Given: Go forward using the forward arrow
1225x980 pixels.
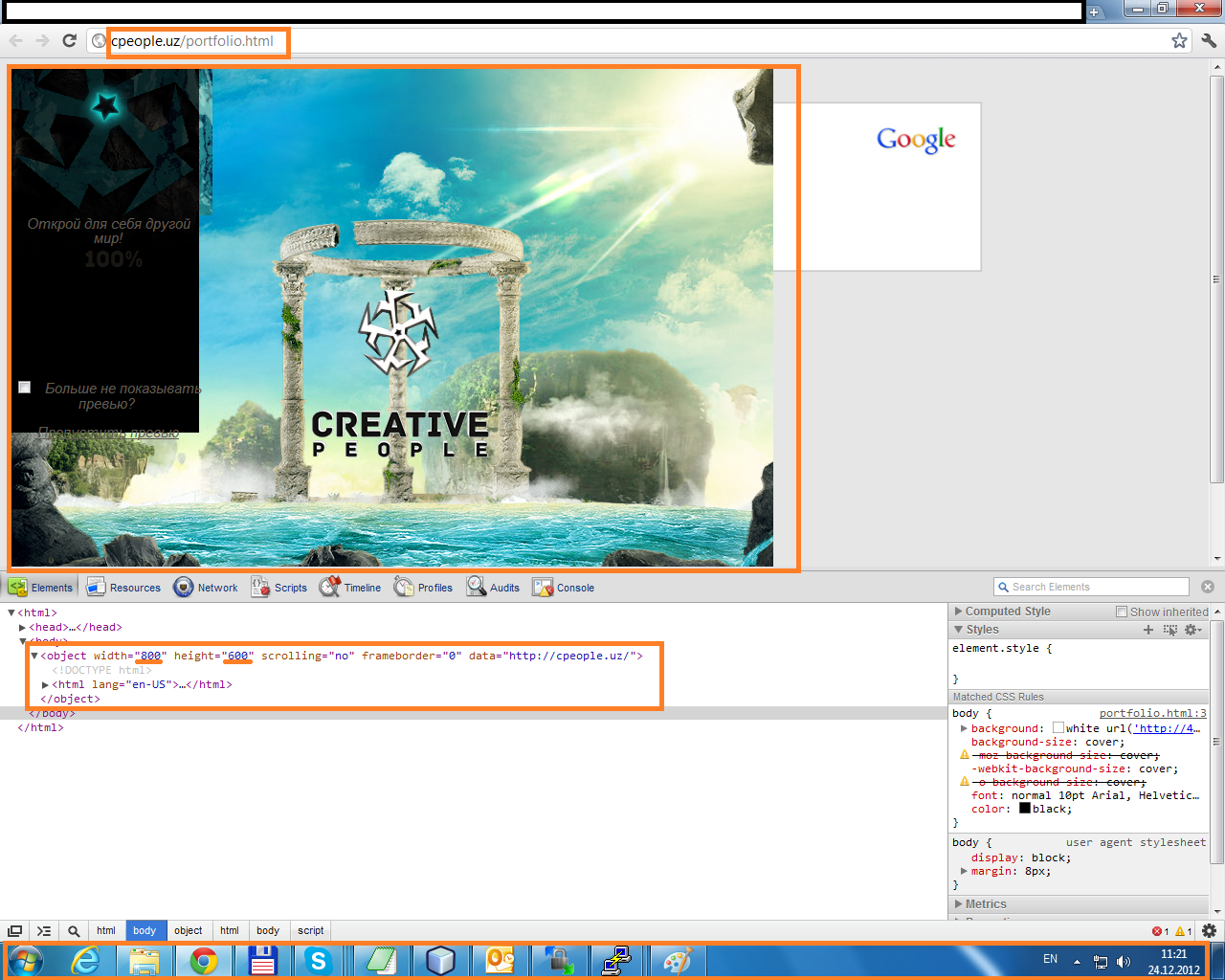Looking at the screenshot, I should click(x=42, y=40).
